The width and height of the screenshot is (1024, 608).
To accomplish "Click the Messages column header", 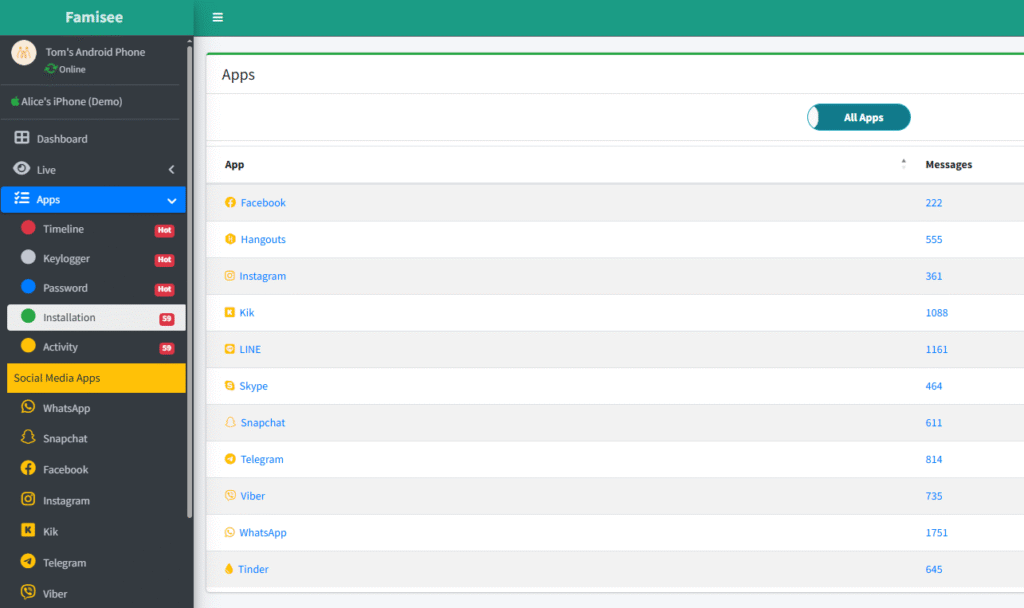I will (949, 165).
